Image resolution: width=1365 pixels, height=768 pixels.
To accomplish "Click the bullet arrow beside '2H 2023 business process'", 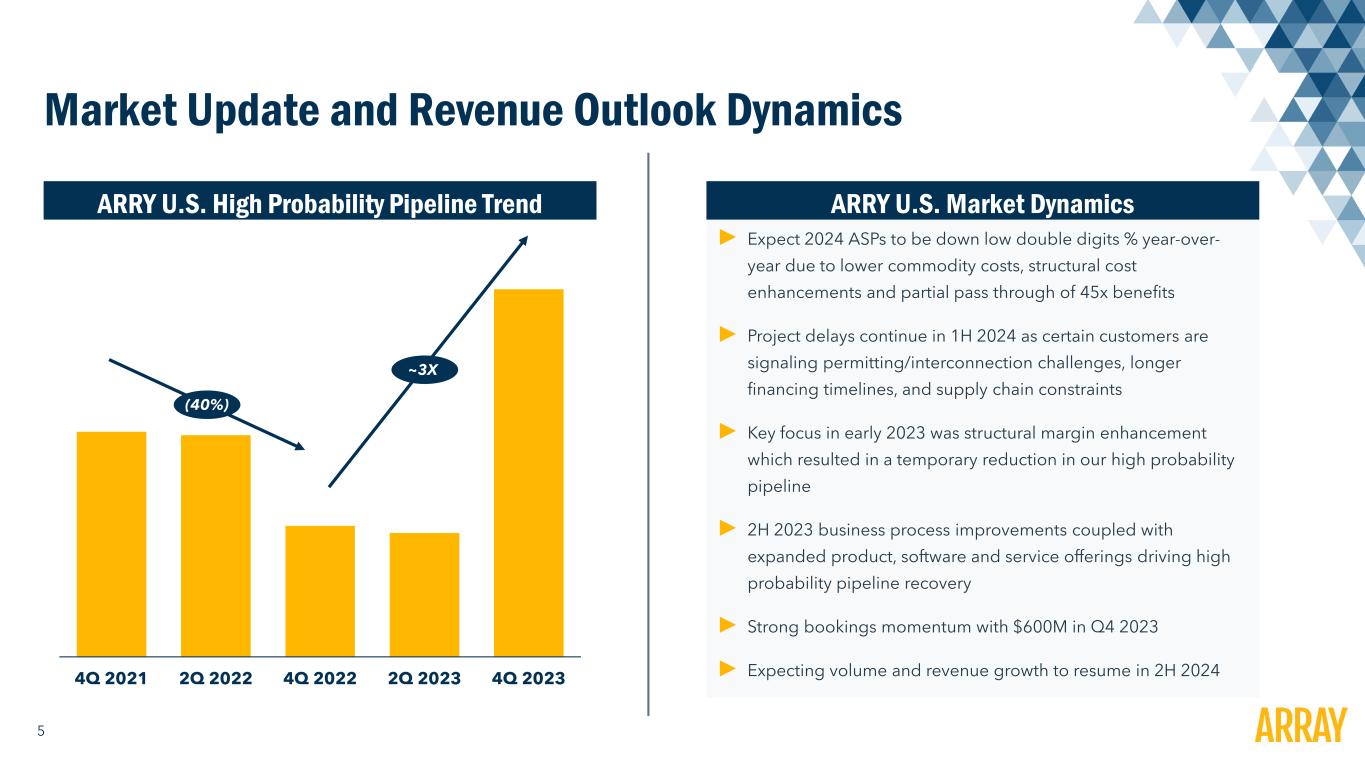I will pyautogui.click(x=727, y=528).
